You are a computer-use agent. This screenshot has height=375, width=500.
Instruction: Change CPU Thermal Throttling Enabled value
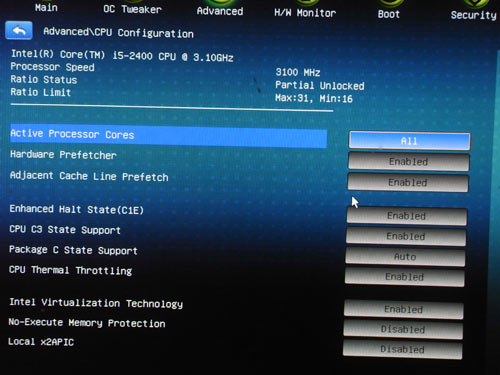tap(404, 277)
